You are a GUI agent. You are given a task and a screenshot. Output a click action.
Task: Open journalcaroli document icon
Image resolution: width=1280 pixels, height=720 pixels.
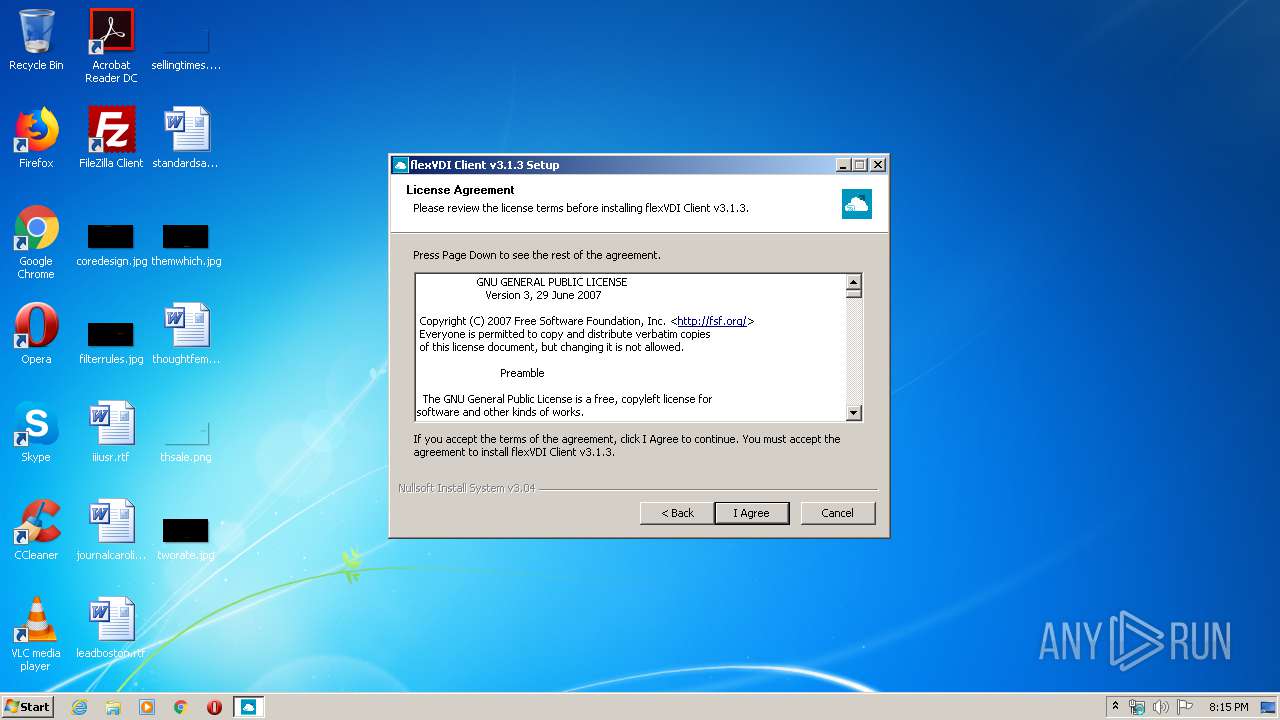pos(111,530)
